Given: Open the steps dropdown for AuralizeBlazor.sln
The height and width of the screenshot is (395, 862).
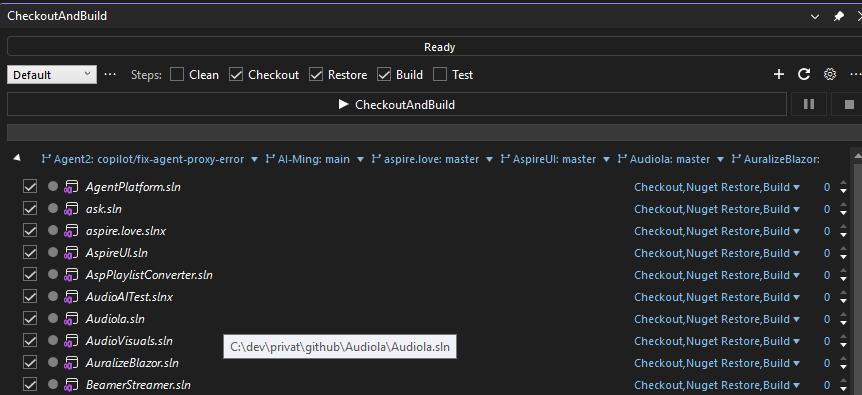Looking at the screenshot, I should 717,363.
